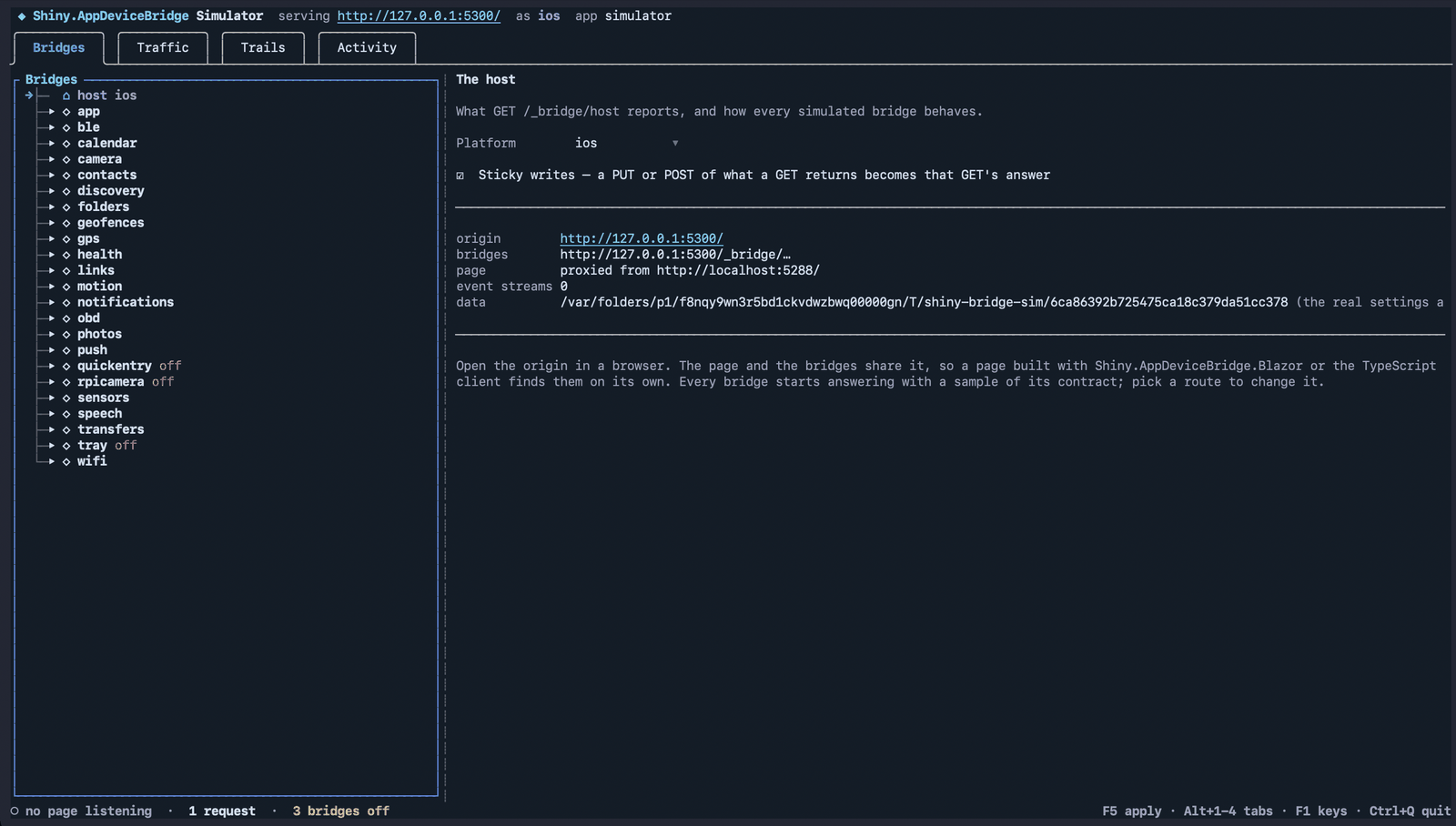Click the 'no page listening' status text
Image resolution: width=1456 pixels, height=826 pixels.
[x=88, y=811]
